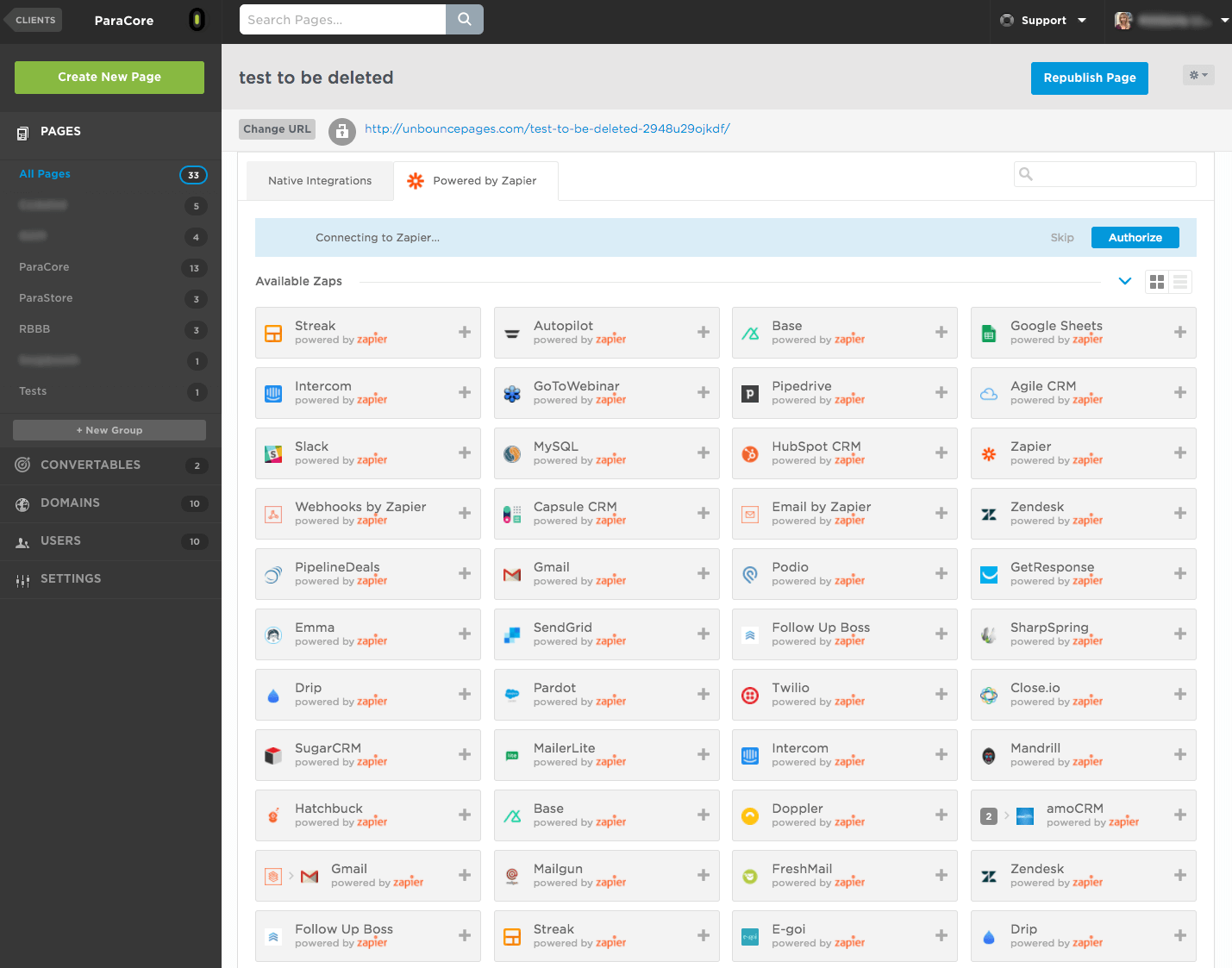Add the Emma zap
The image size is (1232, 968).
[x=464, y=634]
